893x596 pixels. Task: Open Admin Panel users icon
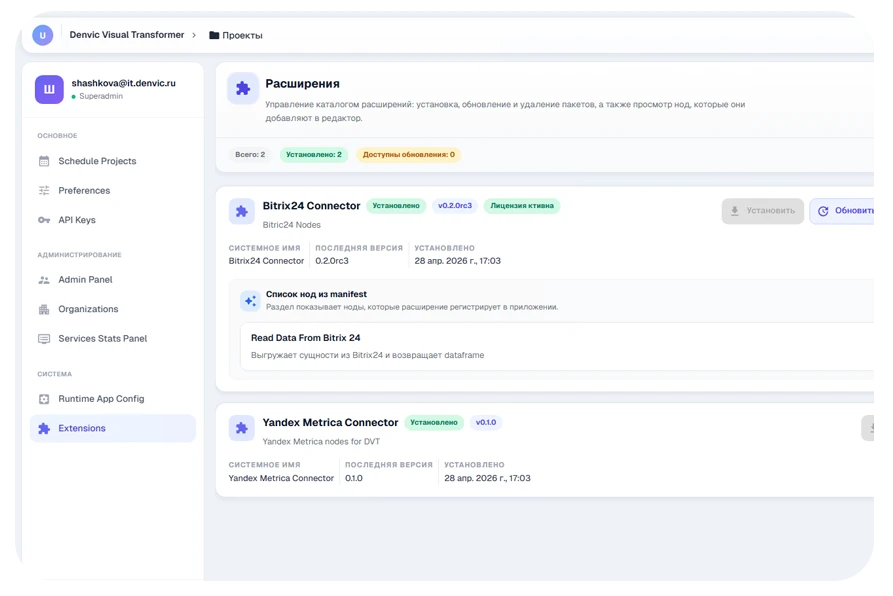click(44, 280)
